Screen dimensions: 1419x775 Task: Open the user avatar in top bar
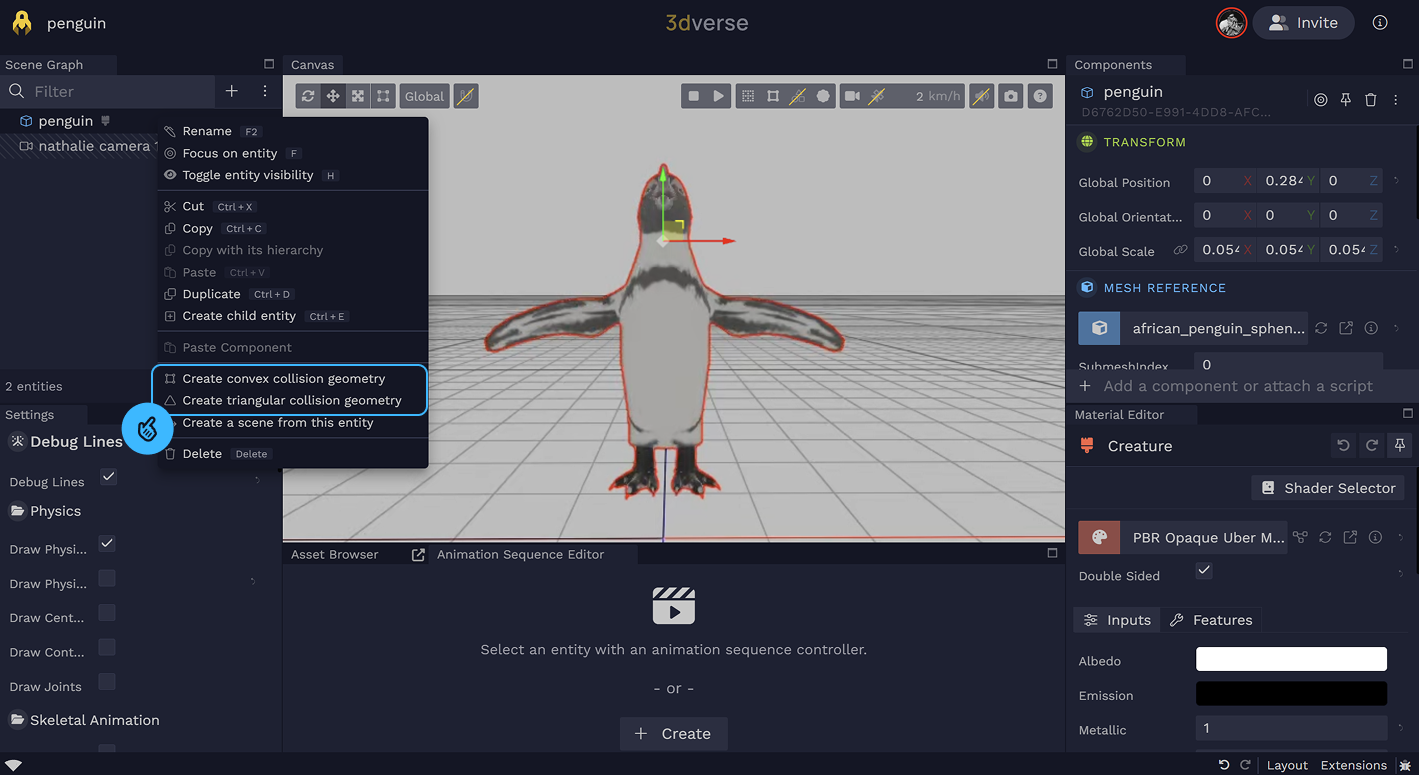point(1231,23)
